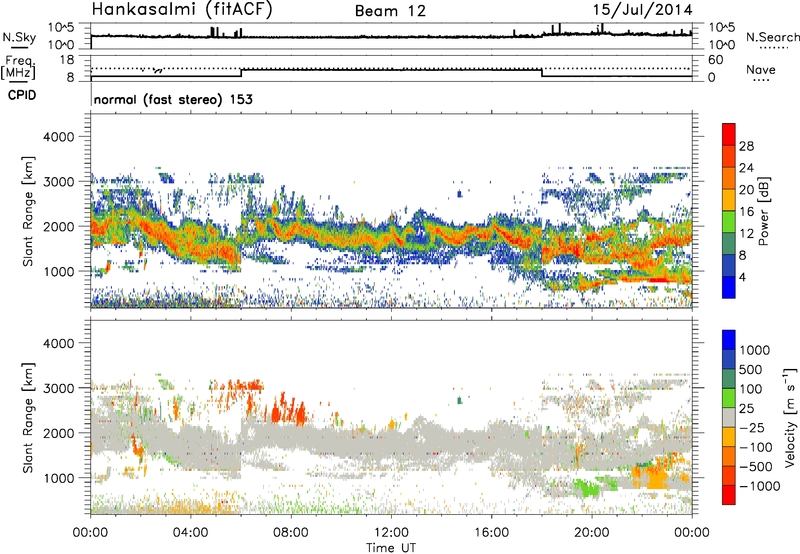Viewport: 800px width, 554px height.
Task: Click the '100' Velocity colorbar value
Action: coord(751,389)
